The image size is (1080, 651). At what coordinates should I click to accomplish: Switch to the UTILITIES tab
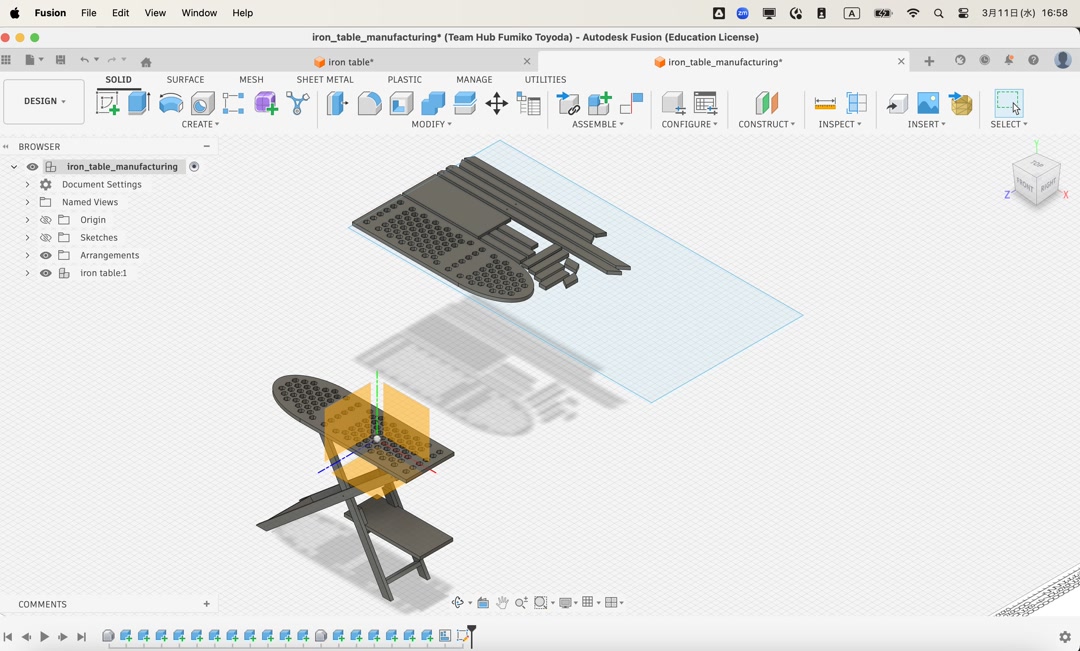[546, 79]
